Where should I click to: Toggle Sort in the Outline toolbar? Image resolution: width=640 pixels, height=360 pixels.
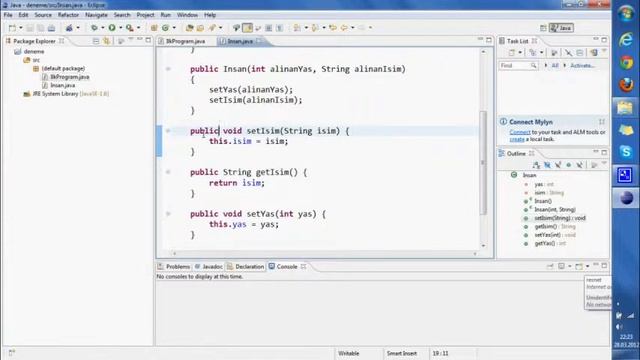click(x=536, y=165)
